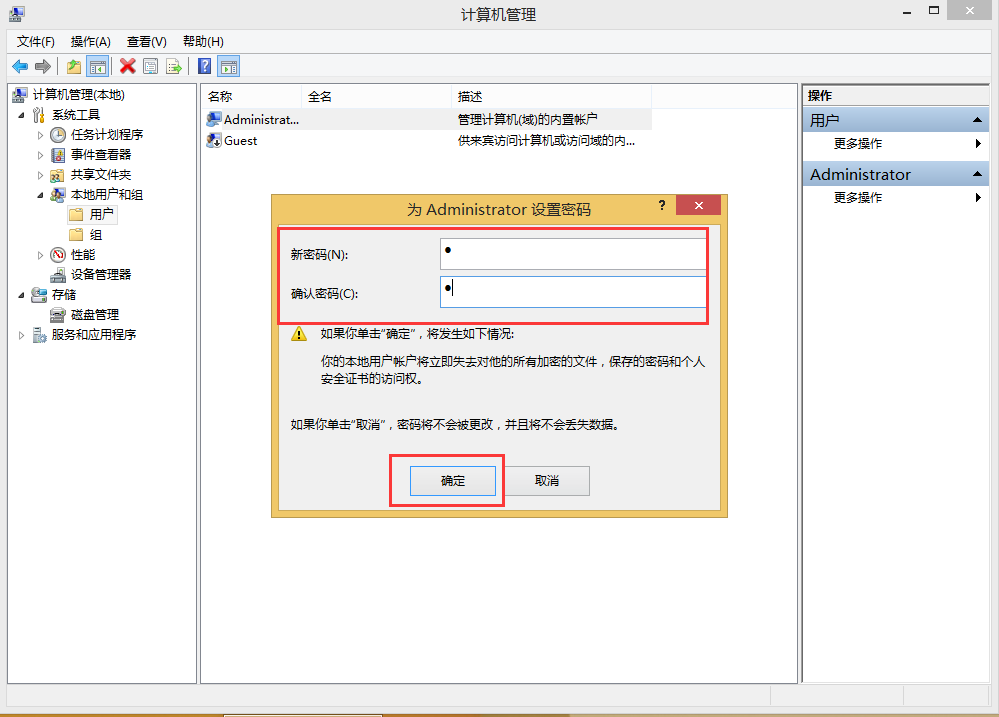The height and width of the screenshot is (717, 999).
Task: Click the red Delete X toolbar icon
Action: [x=127, y=66]
